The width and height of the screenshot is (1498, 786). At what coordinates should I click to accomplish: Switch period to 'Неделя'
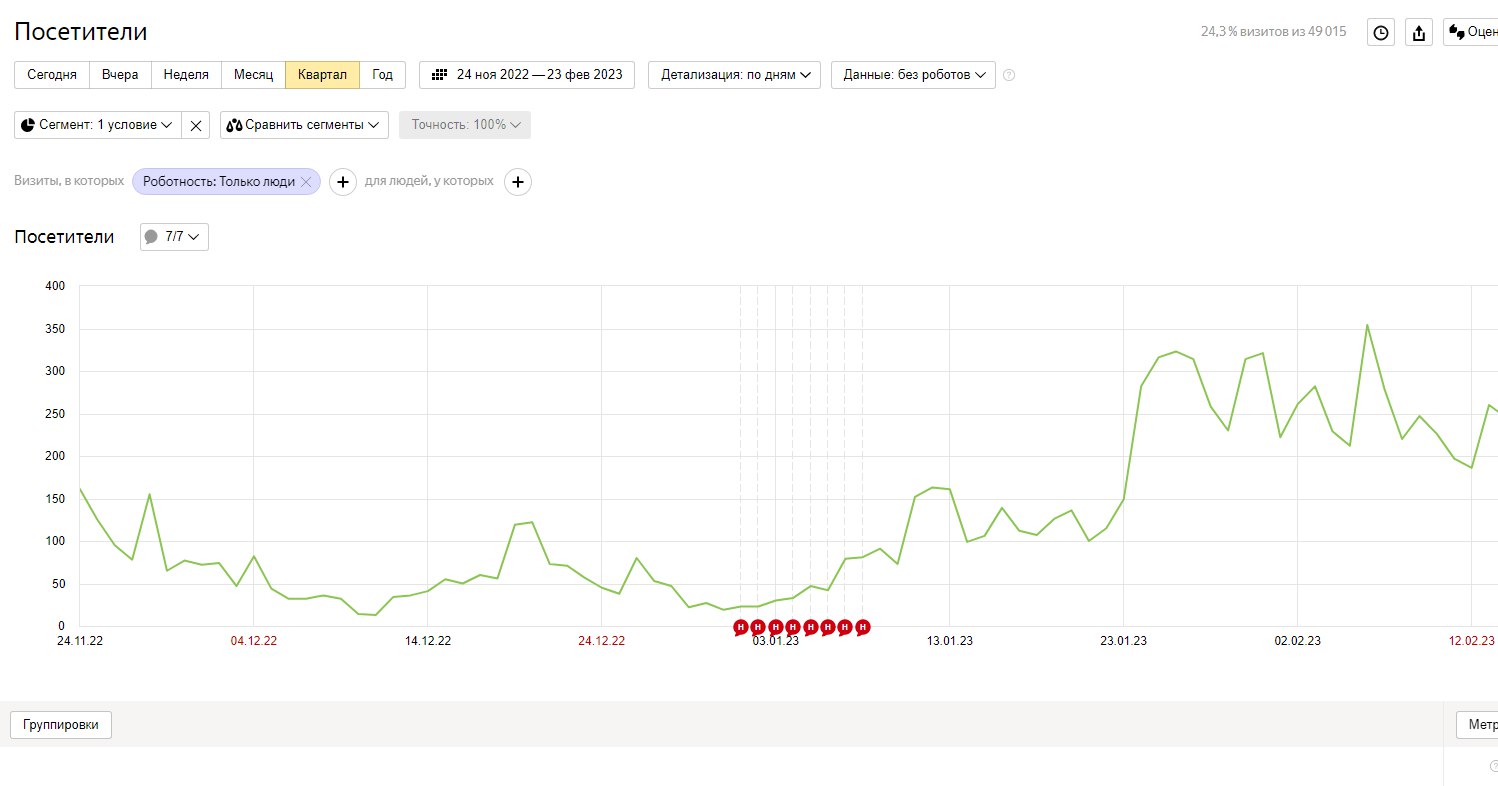click(186, 75)
